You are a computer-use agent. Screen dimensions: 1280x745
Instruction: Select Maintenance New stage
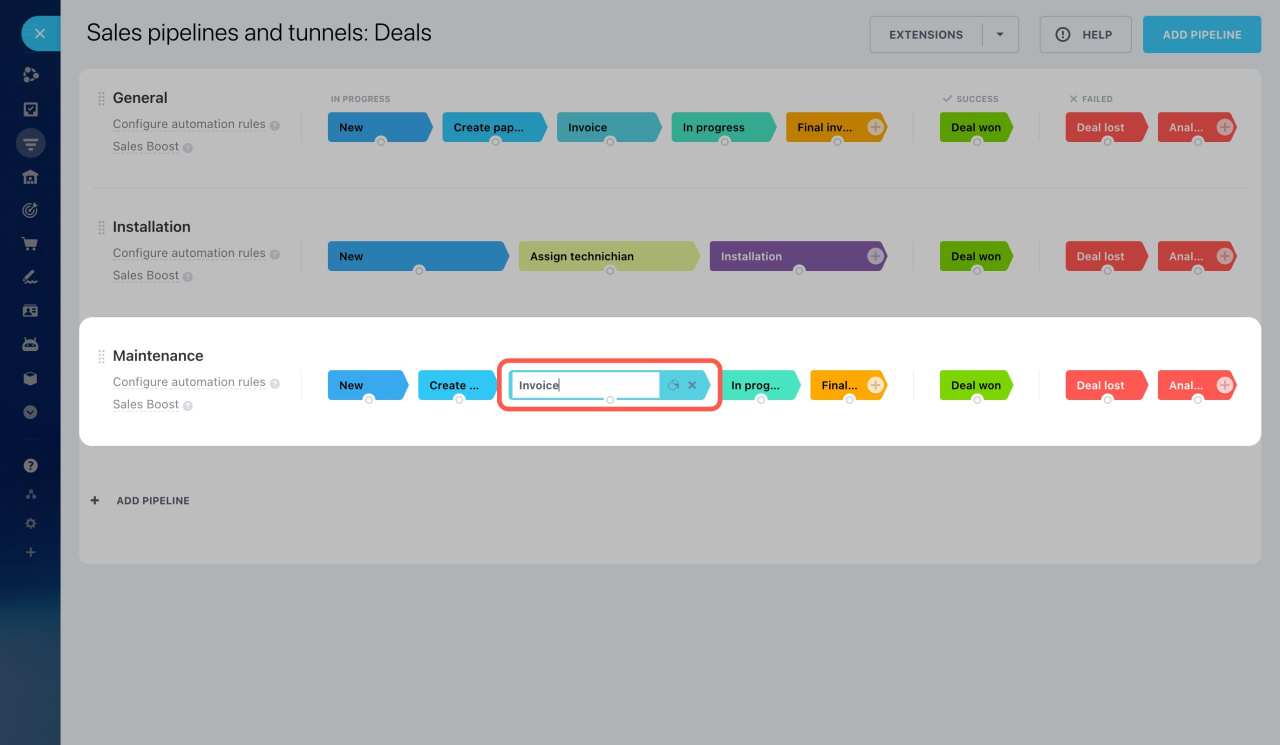click(368, 385)
